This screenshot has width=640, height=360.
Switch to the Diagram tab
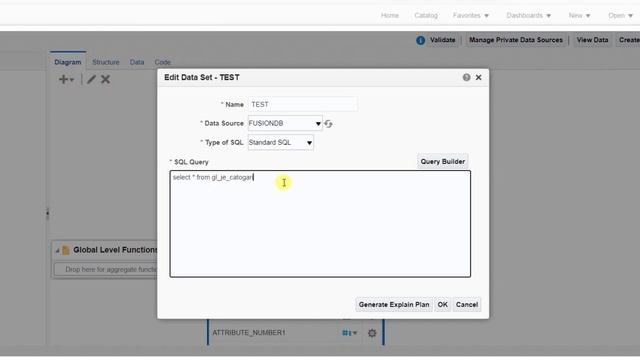click(x=68, y=62)
